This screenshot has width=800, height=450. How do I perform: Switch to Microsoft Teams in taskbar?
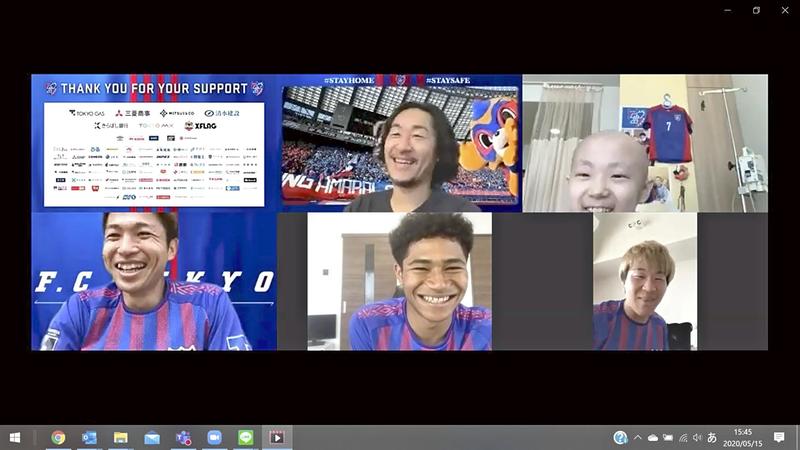183,437
